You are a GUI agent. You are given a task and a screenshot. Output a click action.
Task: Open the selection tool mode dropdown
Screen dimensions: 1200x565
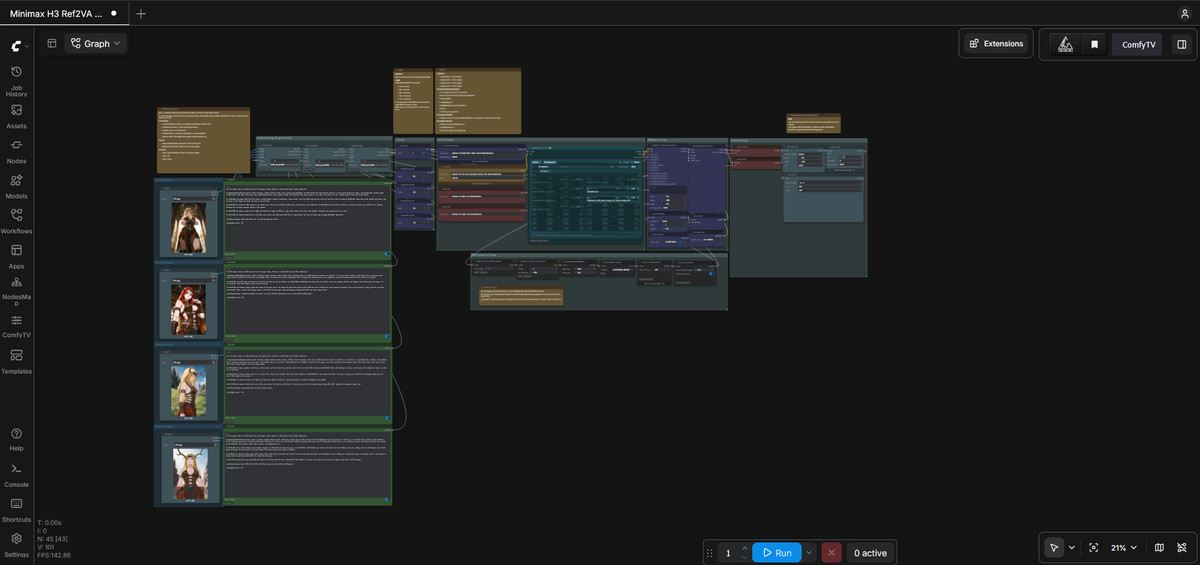(x=1072, y=548)
